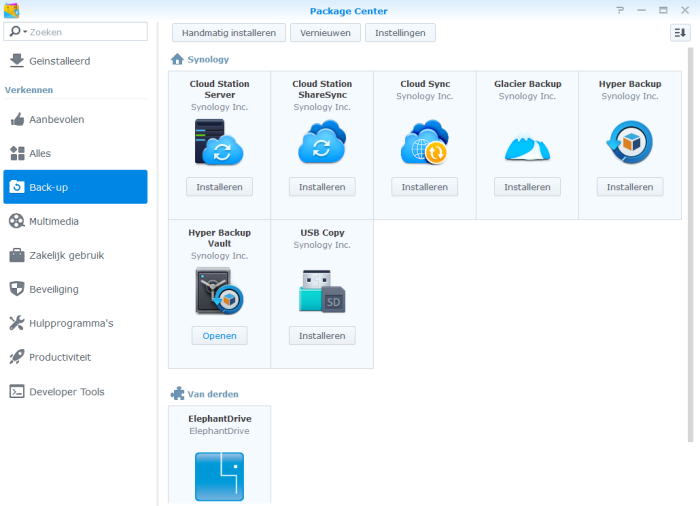Viewport: 700px width, 506px height.
Task: Open the Productiviteit category
Action: (x=75, y=357)
